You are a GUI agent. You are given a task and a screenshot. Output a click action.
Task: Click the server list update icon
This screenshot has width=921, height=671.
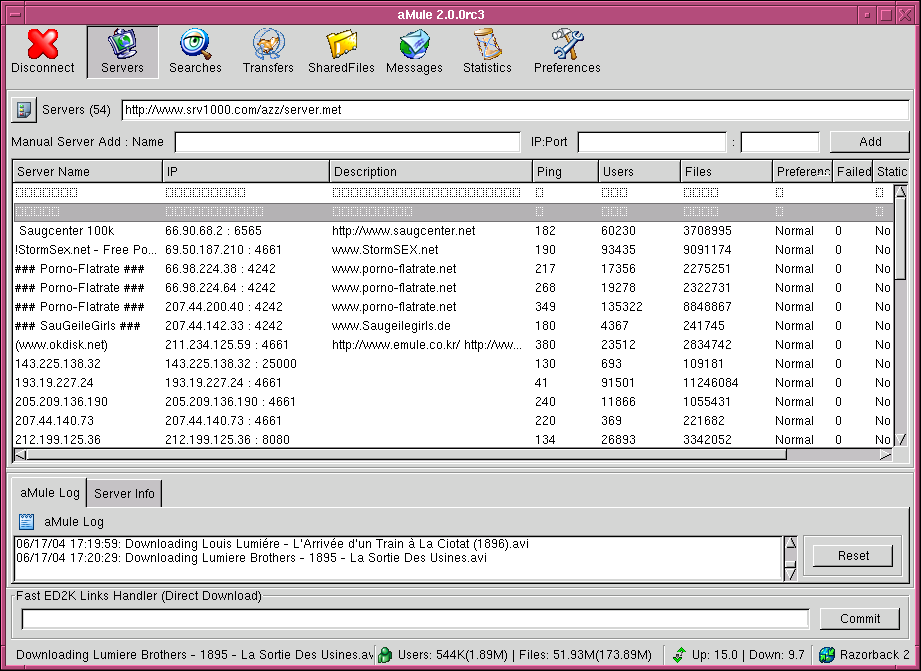click(x=23, y=109)
